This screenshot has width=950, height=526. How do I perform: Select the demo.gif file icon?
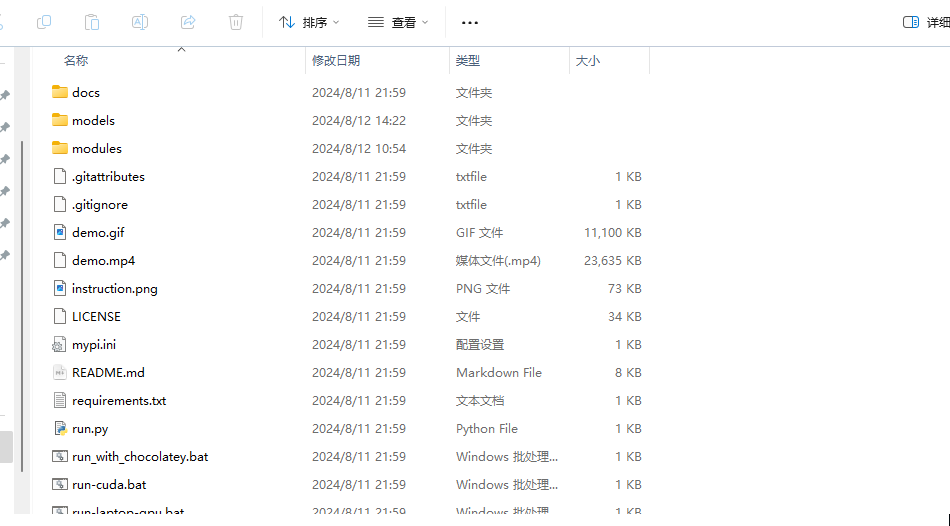(60, 232)
